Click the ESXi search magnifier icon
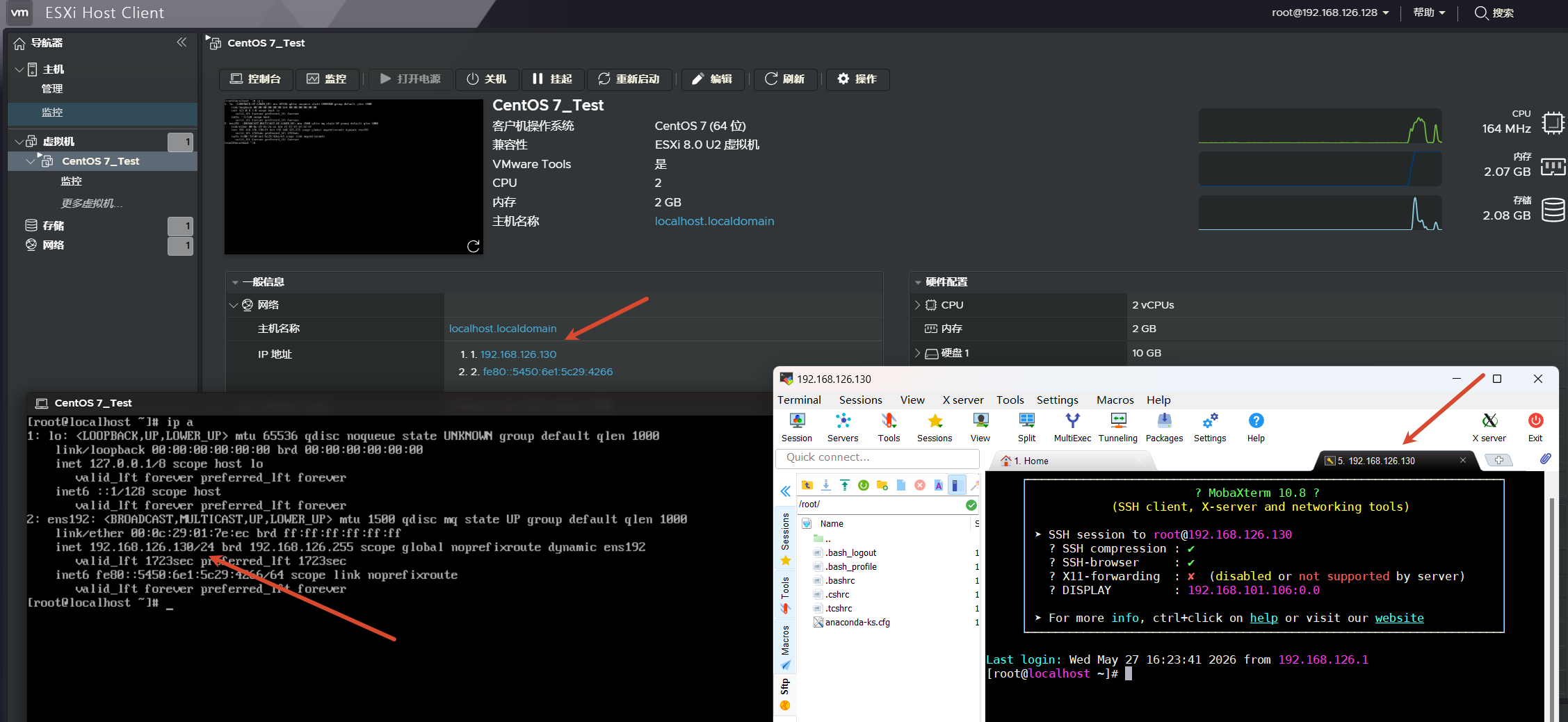 coord(1482,13)
